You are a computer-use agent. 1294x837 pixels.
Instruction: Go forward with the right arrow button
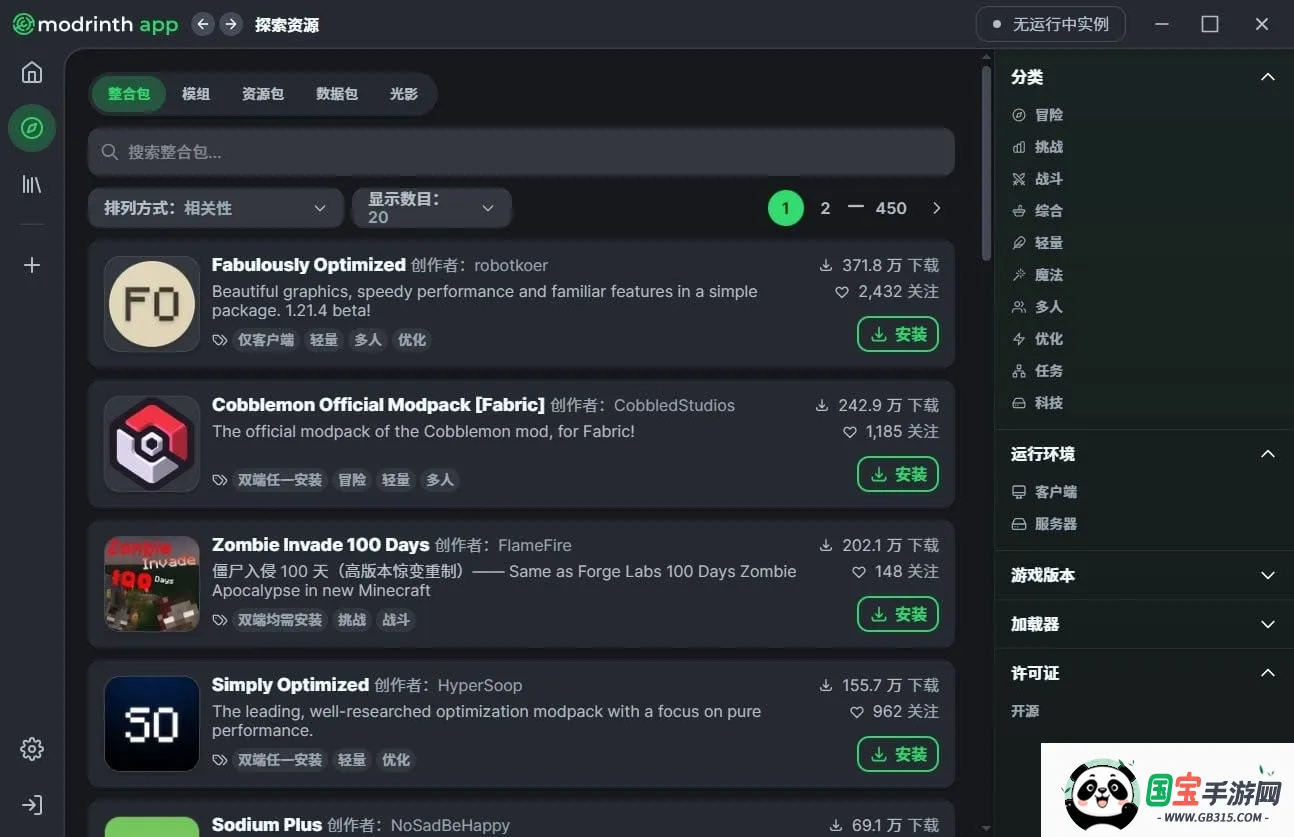coord(231,24)
